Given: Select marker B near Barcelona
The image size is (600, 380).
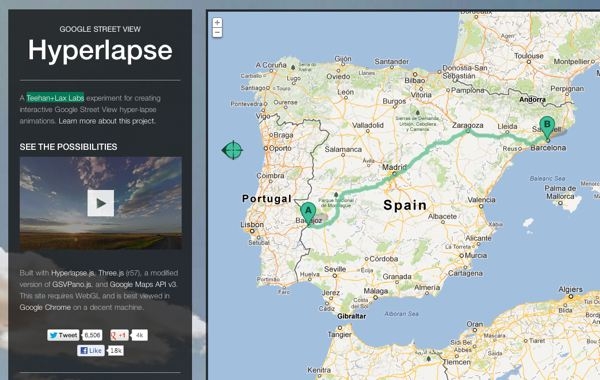Looking at the screenshot, I should point(547,128).
